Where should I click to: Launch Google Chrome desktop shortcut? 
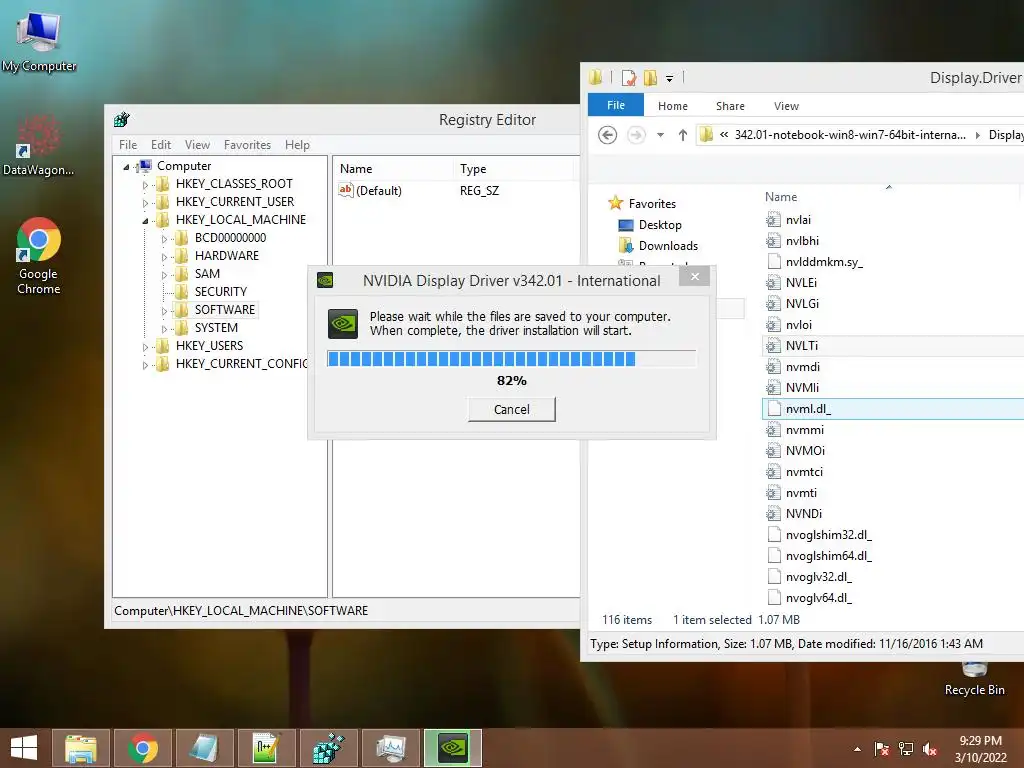point(39,256)
